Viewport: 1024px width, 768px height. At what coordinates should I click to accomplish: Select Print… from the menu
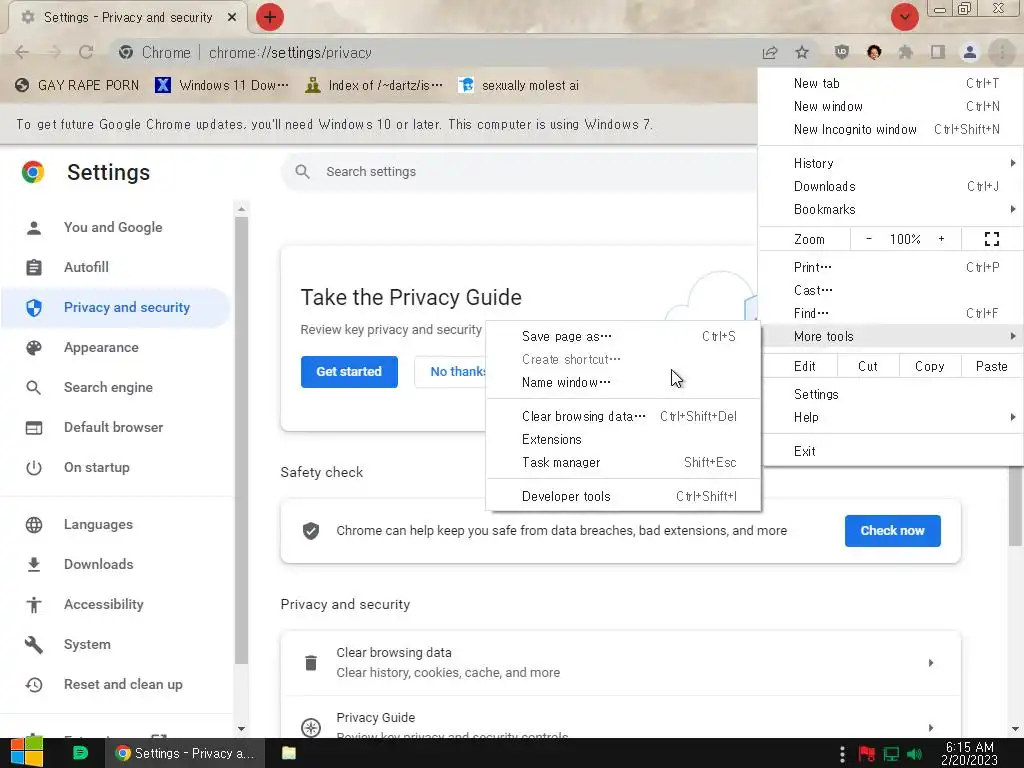[892, 267]
